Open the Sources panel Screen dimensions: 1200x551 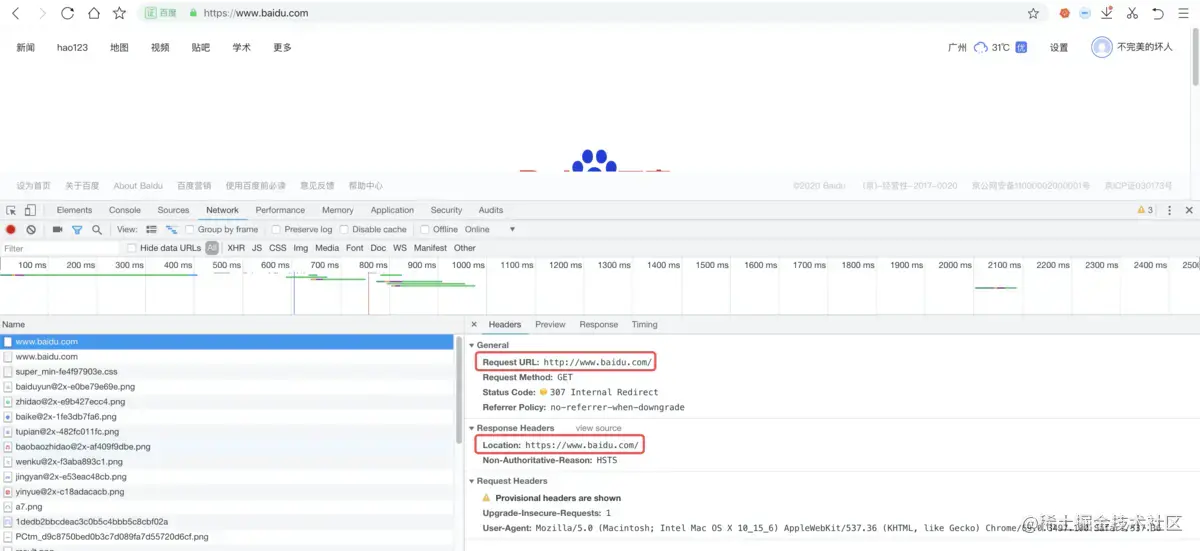[x=173, y=210]
